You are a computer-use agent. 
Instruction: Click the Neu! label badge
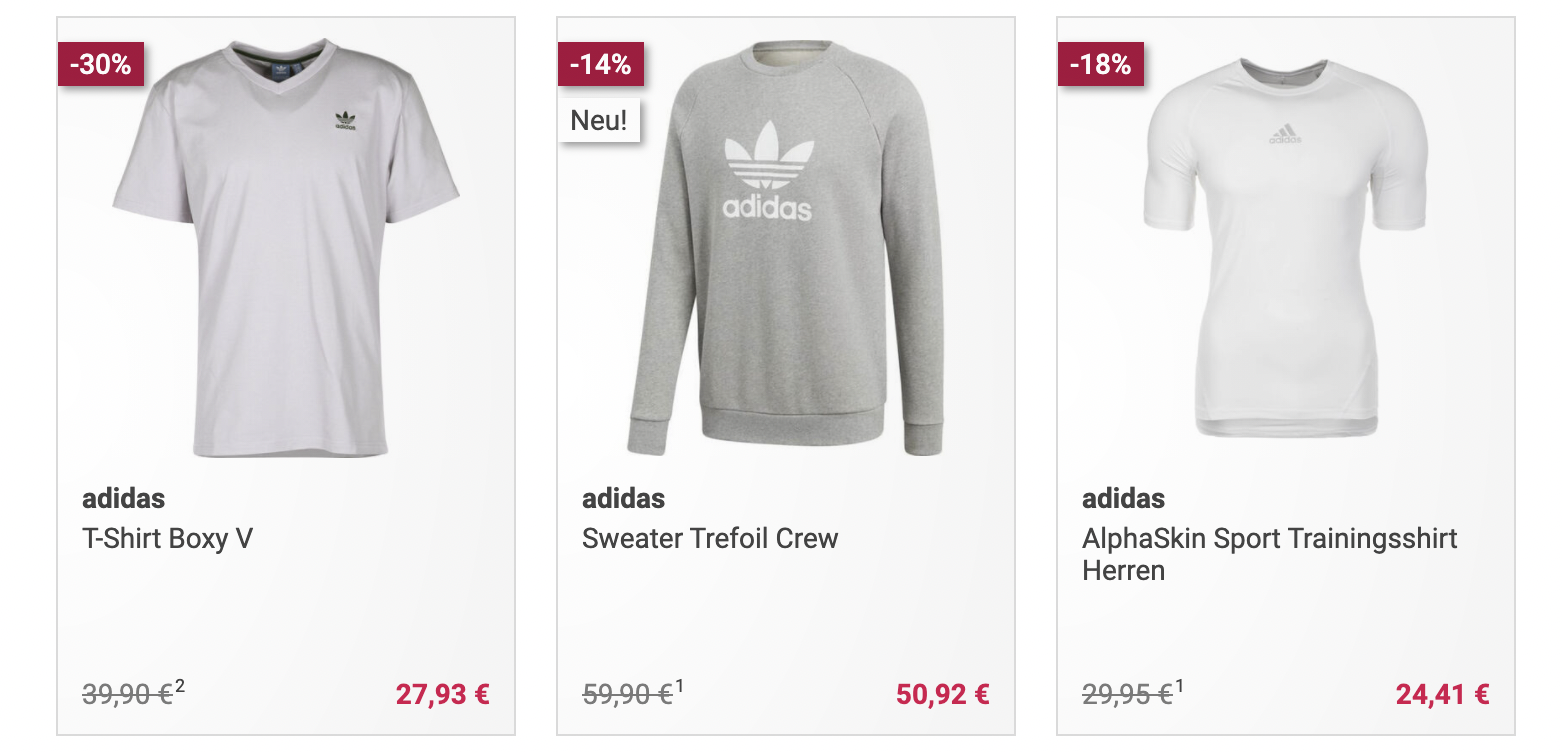[x=599, y=121]
